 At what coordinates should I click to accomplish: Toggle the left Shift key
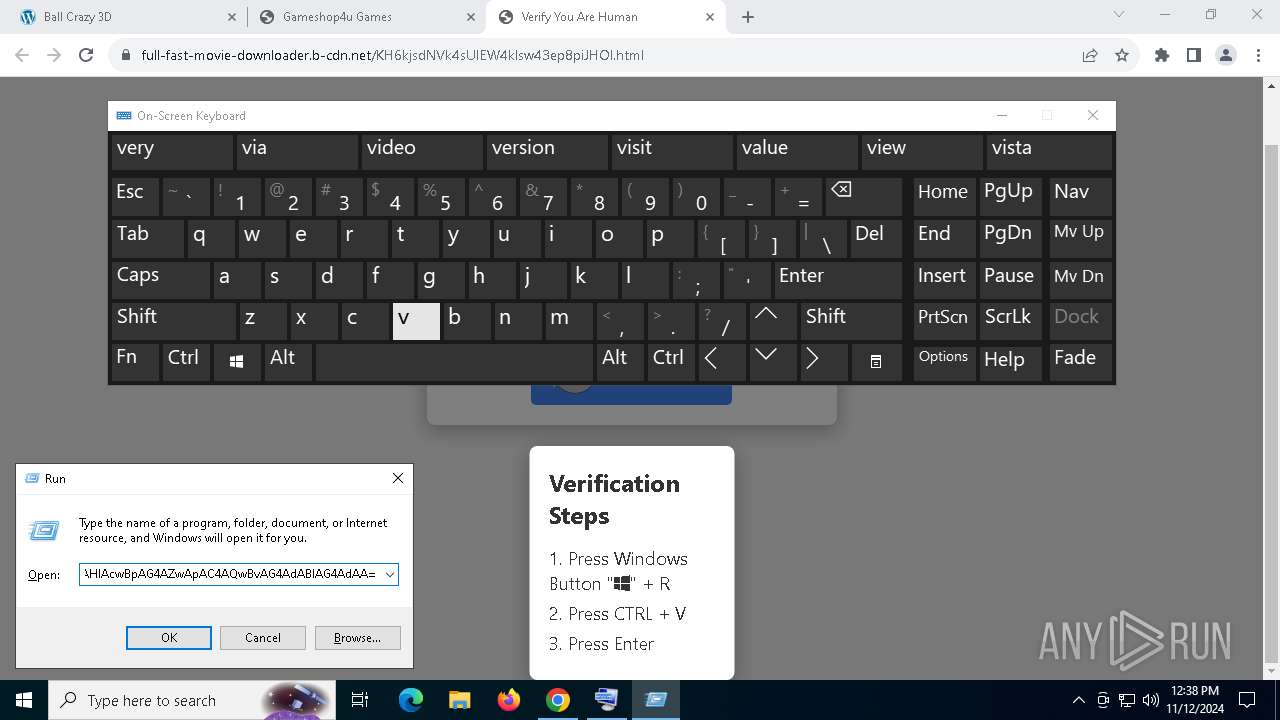(x=174, y=321)
